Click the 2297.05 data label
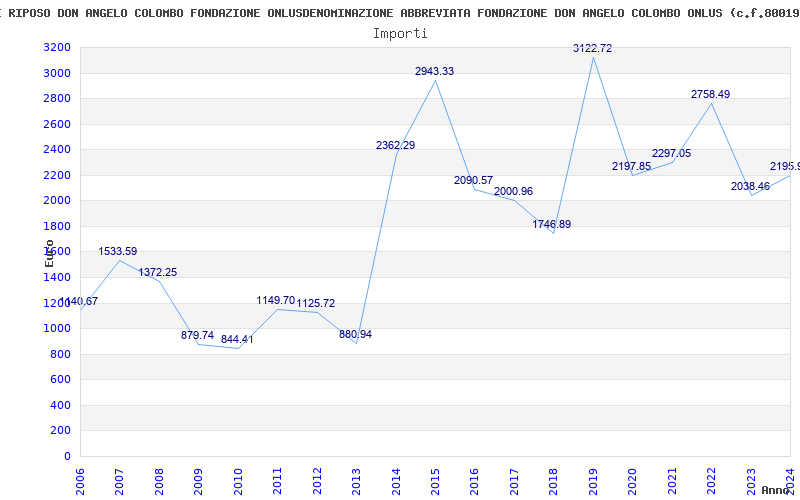This screenshot has width=800, height=500. pyautogui.click(x=671, y=154)
